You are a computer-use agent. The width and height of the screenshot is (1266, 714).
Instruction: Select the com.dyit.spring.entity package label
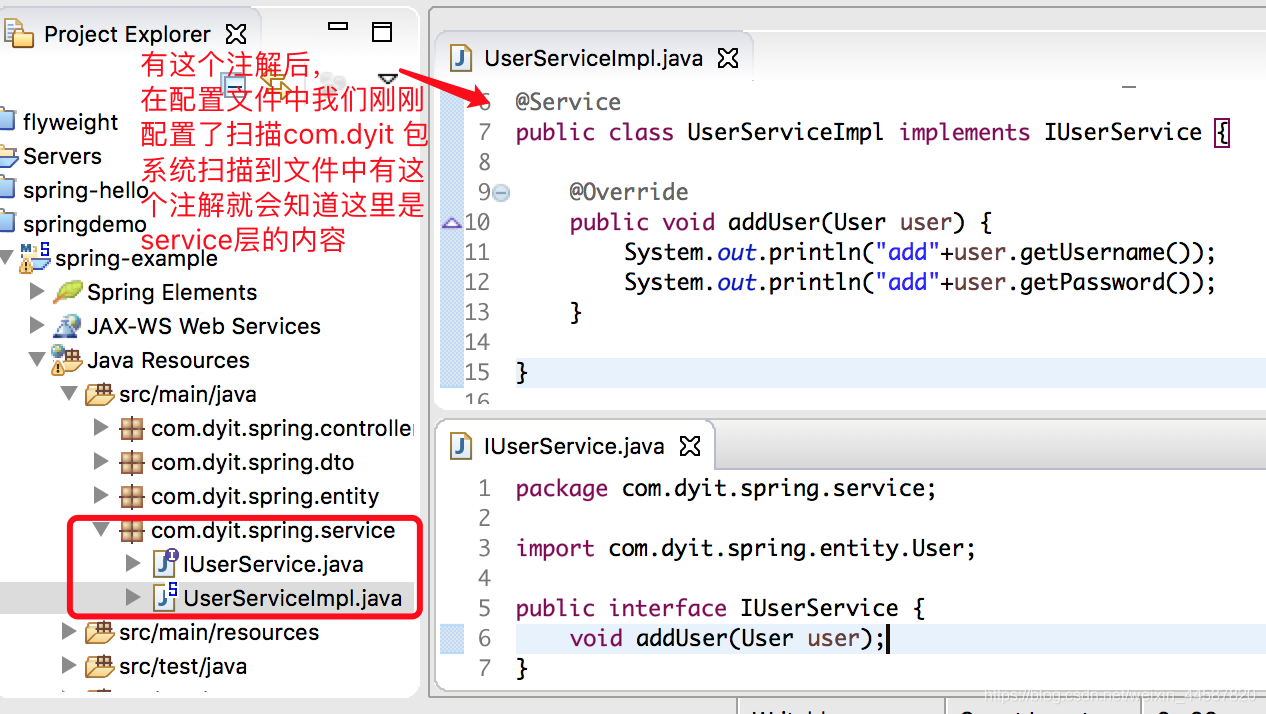(265, 496)
